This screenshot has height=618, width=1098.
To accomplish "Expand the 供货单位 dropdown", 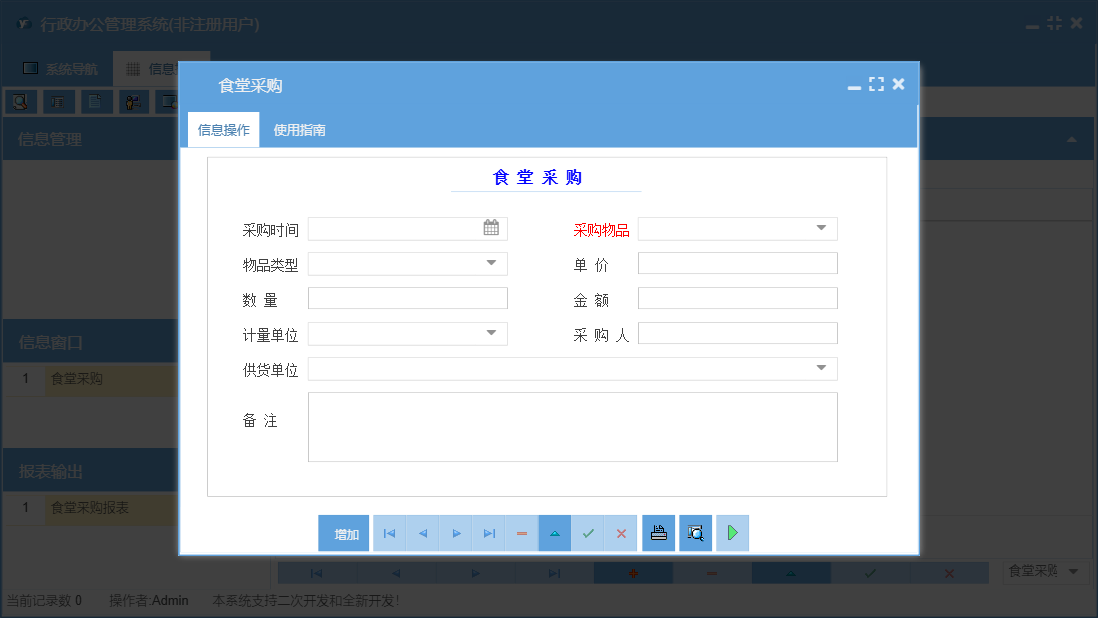I will click(821, 368).
